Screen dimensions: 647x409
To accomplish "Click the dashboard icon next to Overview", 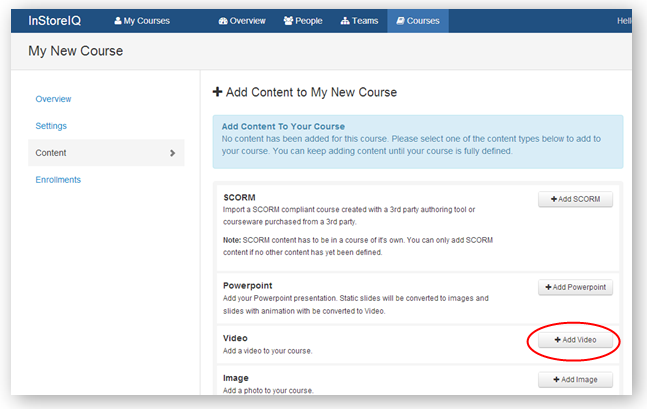I will click(222, 20).
